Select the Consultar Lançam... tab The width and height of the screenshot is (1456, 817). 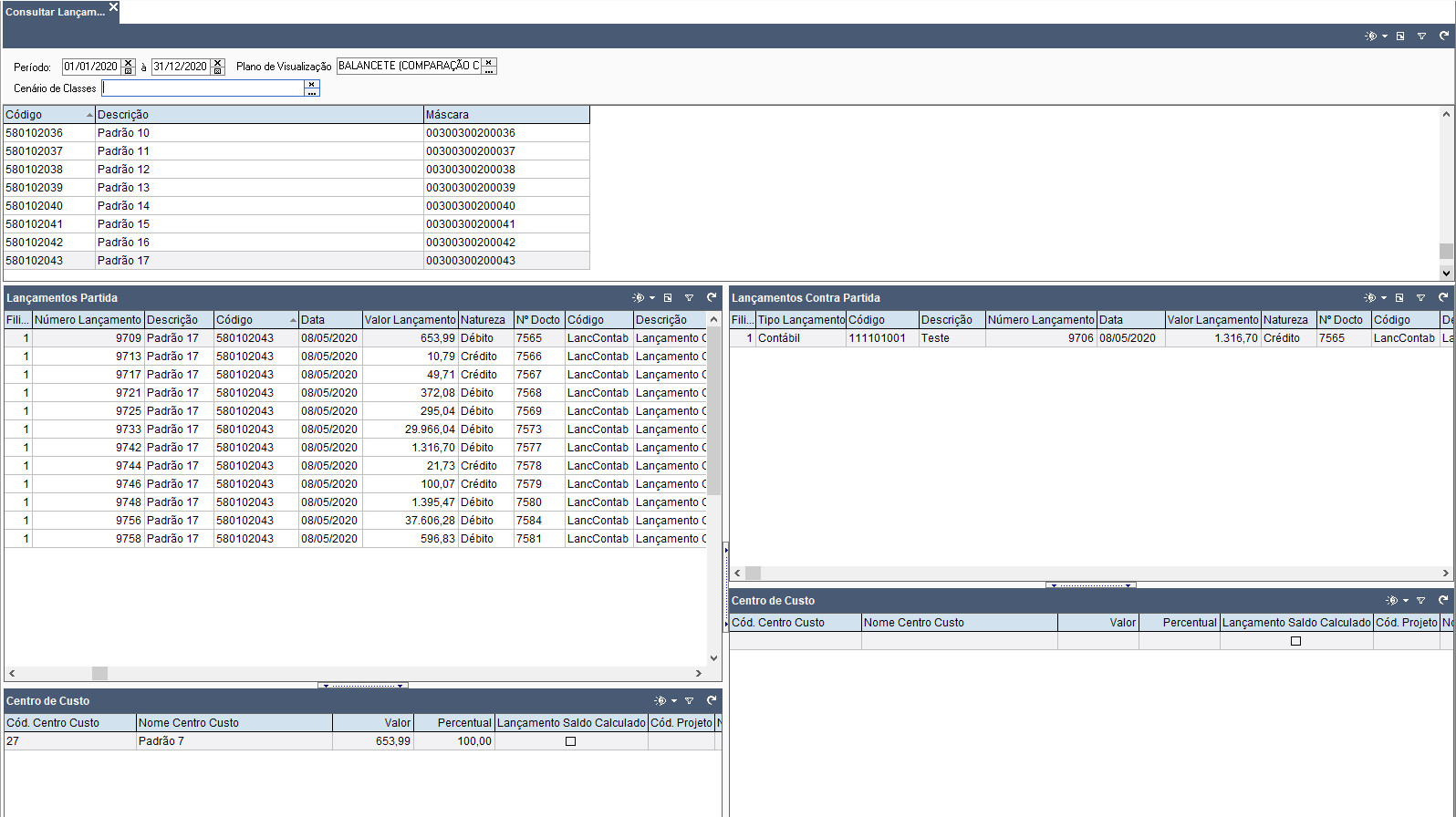click(x=55, y=12)
